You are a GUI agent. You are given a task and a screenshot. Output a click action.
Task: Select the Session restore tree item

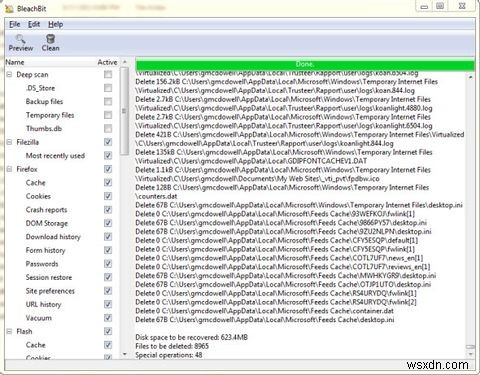[x=49, y=277]
